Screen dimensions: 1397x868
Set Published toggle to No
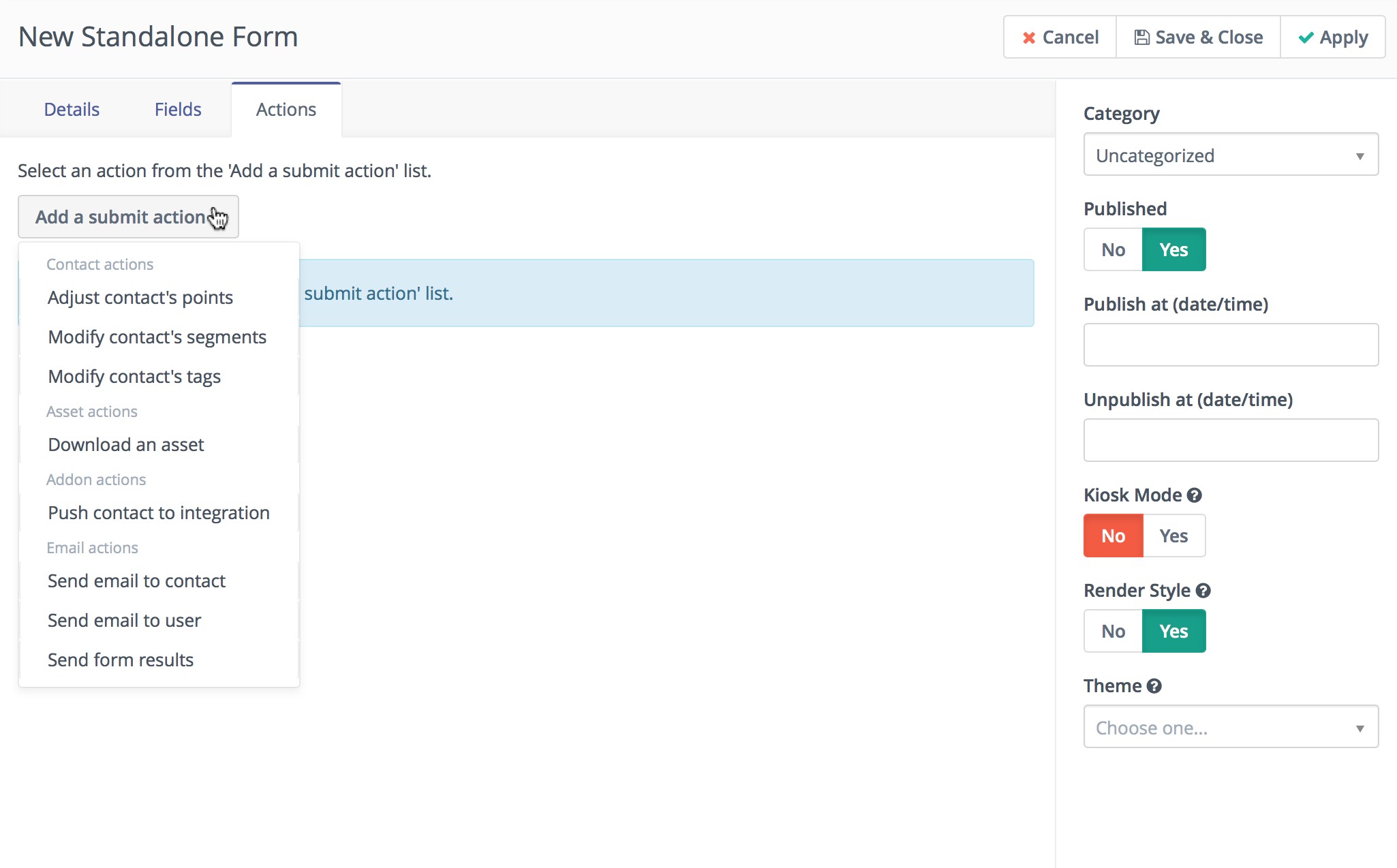(x=1113, y=250)
